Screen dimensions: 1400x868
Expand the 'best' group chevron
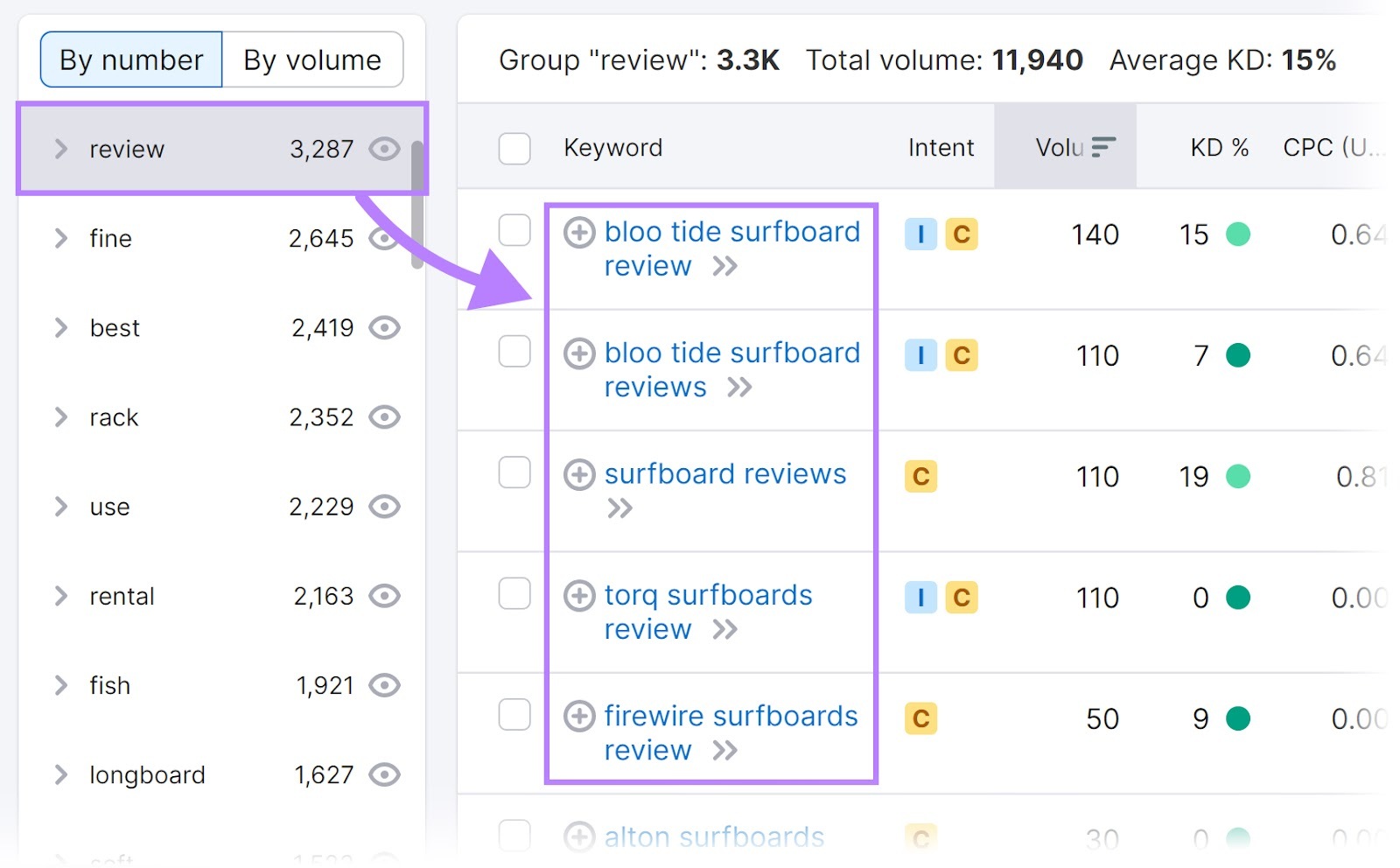(x=60, y=327)
